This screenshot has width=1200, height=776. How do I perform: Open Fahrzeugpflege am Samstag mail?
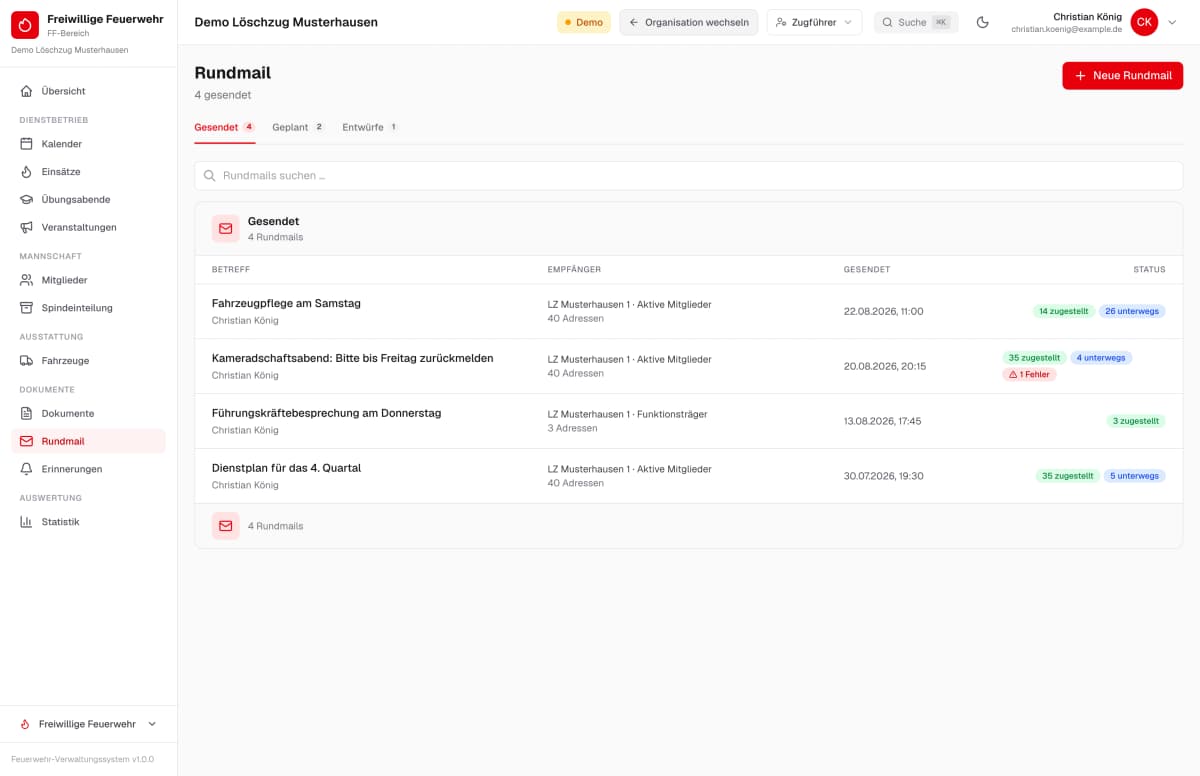click(286, 303)
